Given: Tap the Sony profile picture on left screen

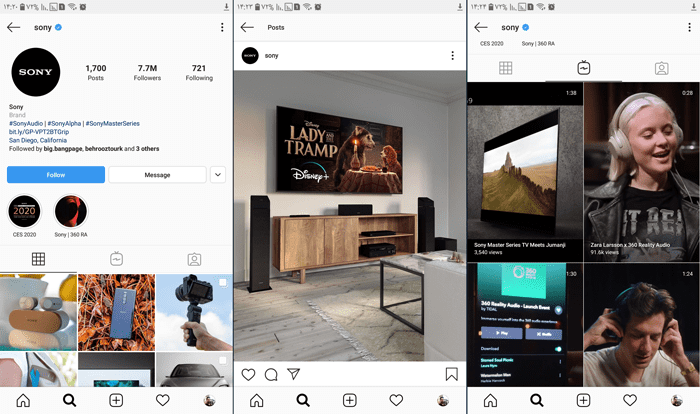Looking at the screenshot, I should pos(36,72).
